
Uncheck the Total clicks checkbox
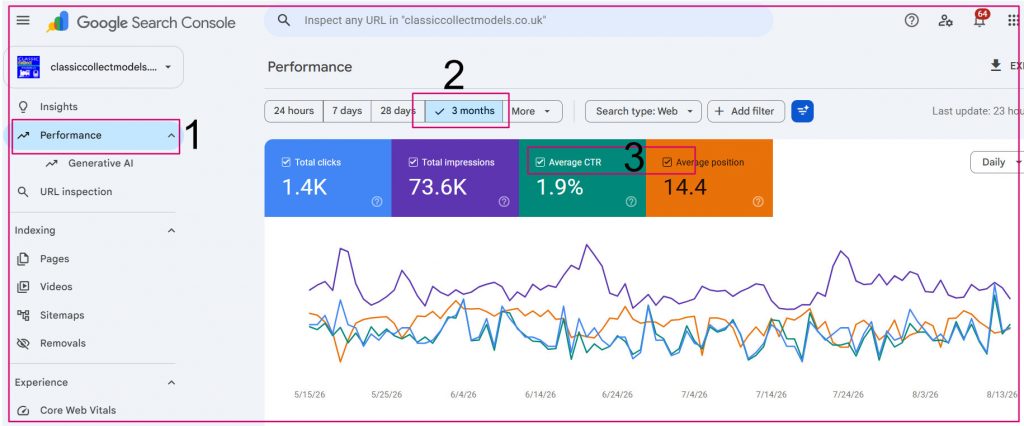click(286, 162)
